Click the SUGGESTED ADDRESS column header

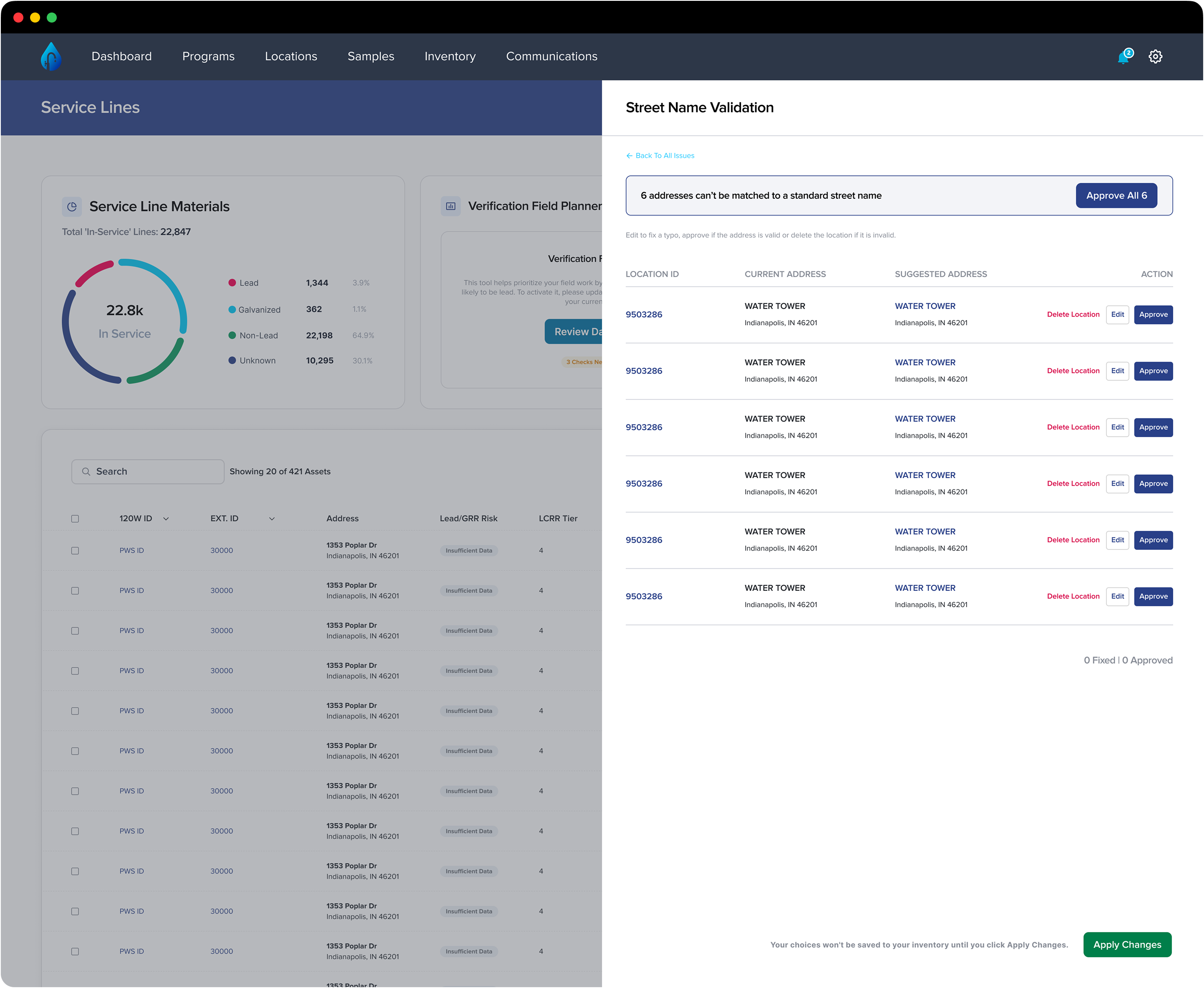pos(941,274)
